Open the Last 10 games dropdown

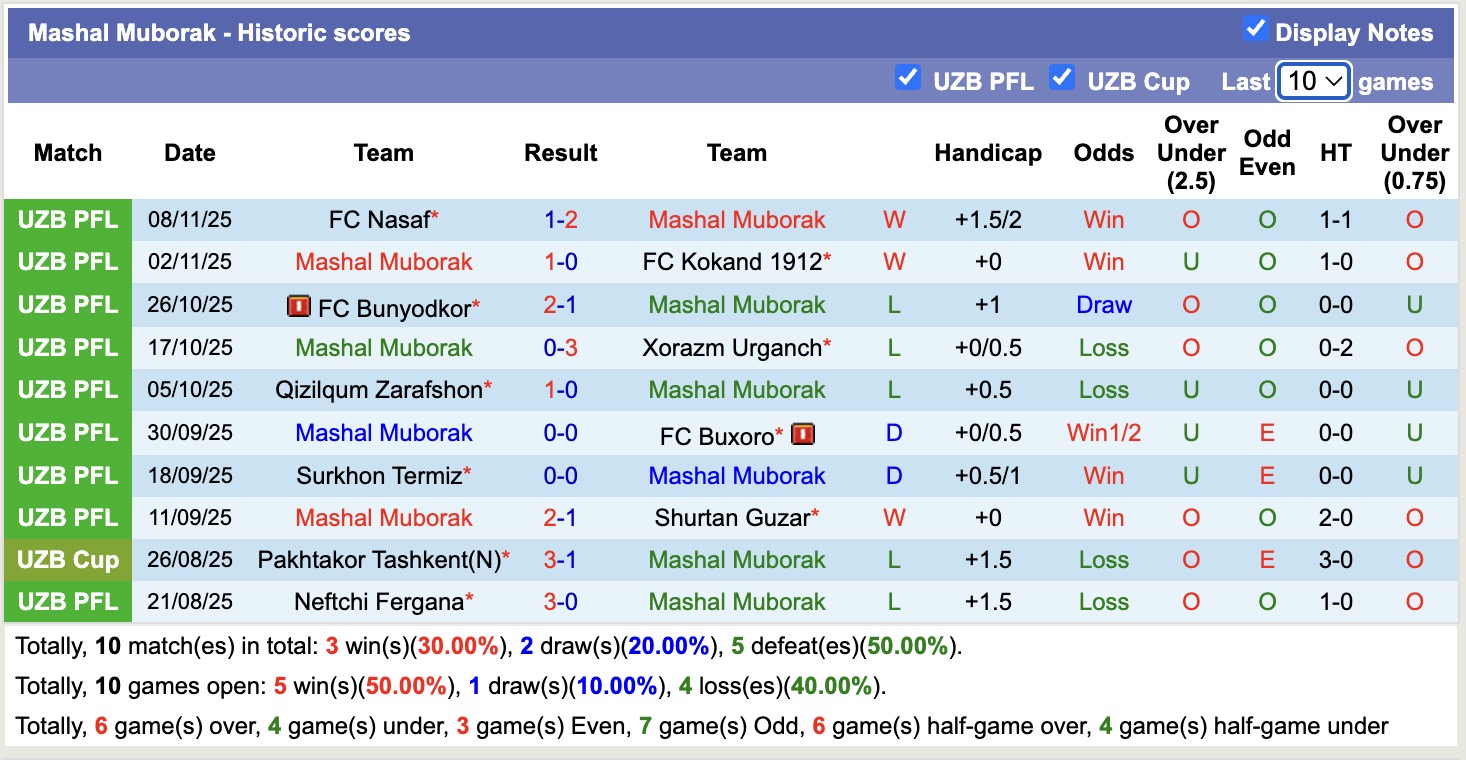pyautogui.click(x=1314, y=81)
